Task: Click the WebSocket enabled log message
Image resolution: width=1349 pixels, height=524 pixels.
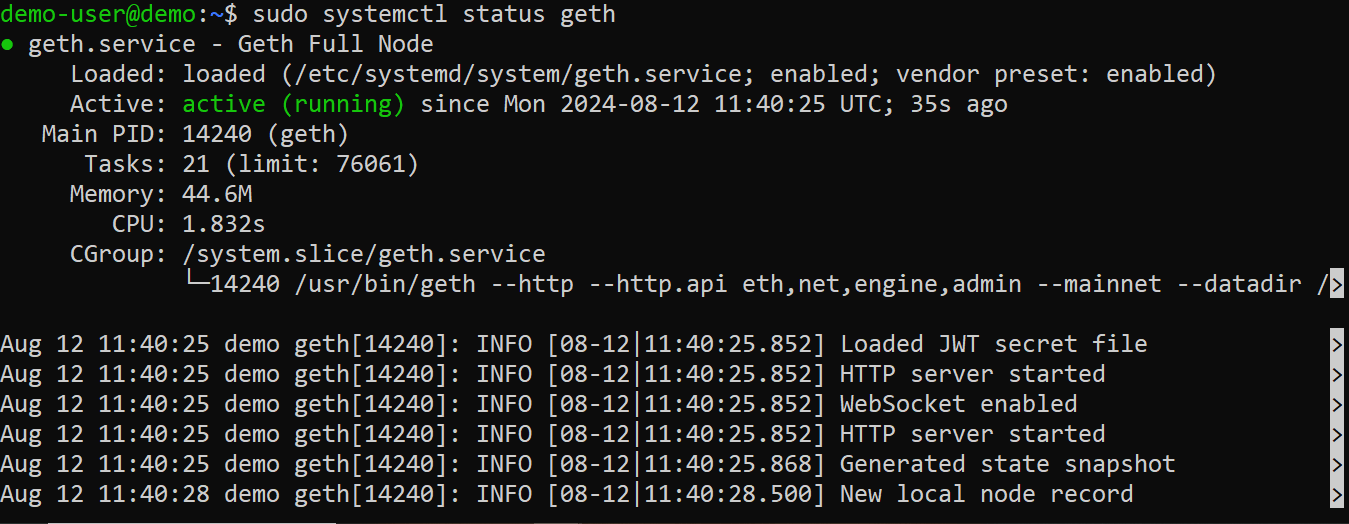Action: [958, 404]
